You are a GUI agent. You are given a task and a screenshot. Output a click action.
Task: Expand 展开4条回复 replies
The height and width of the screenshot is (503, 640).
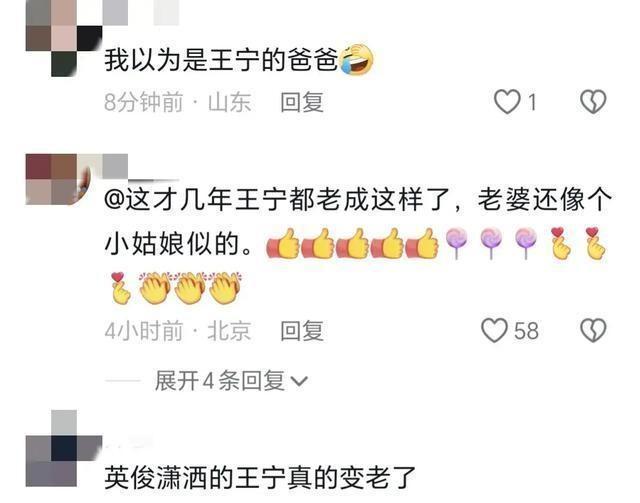pyautogui.click(x=231, y=381)
